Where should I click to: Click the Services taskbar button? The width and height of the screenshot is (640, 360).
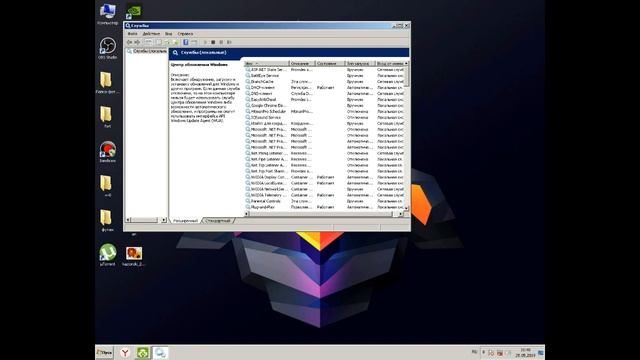(x=160, y=353)
